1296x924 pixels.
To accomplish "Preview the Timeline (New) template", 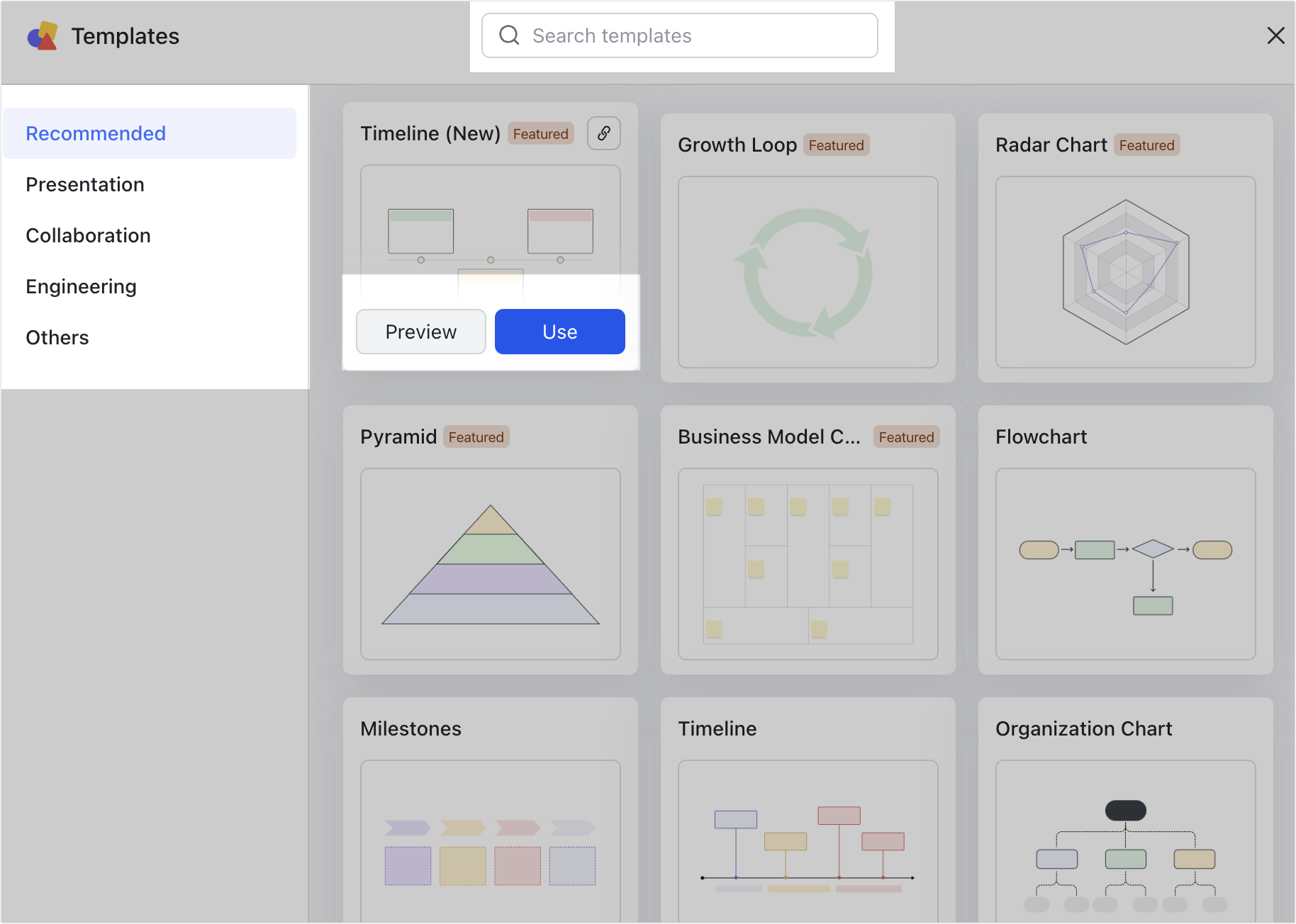I will [420, 331].
